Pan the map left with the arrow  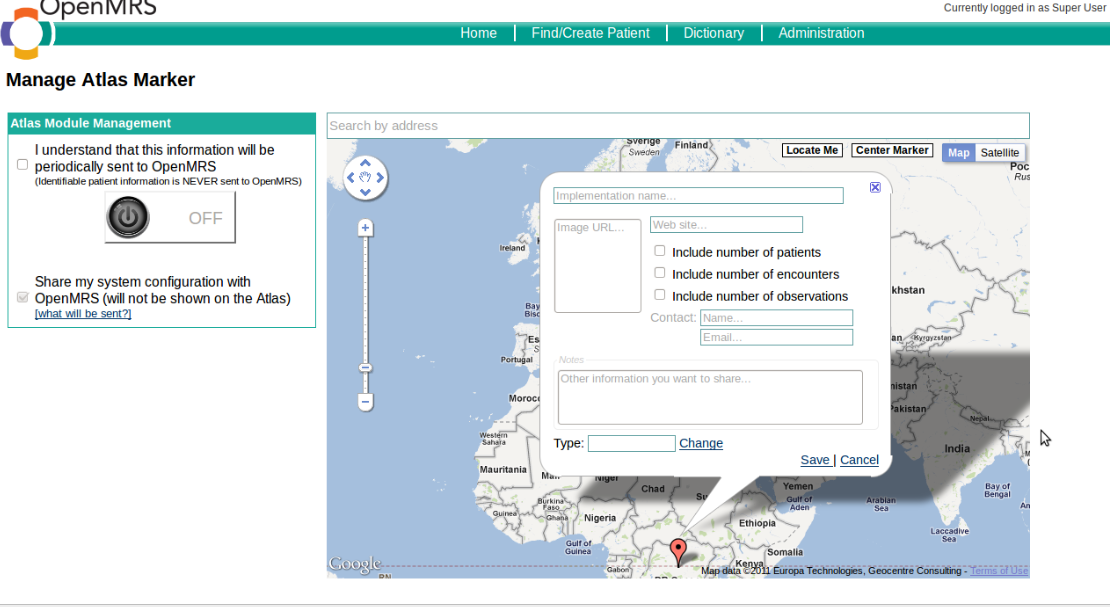point(350,178)
